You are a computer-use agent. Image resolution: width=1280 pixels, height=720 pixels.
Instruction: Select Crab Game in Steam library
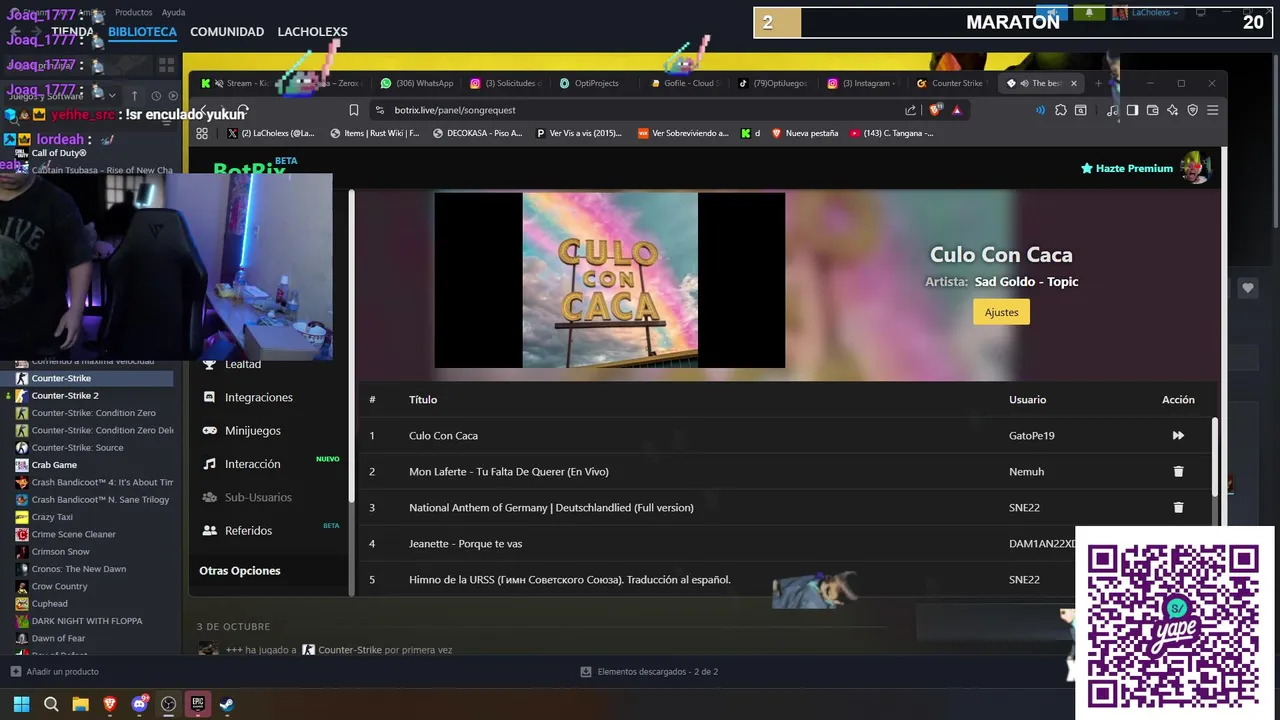(x=54, y=465)
